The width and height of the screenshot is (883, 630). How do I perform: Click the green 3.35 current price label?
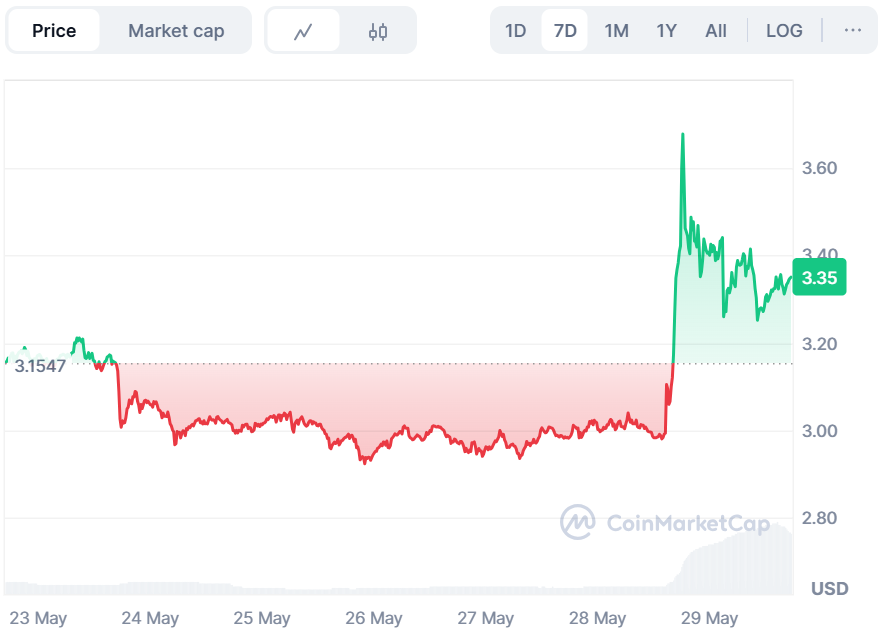(x=820, y=278)
